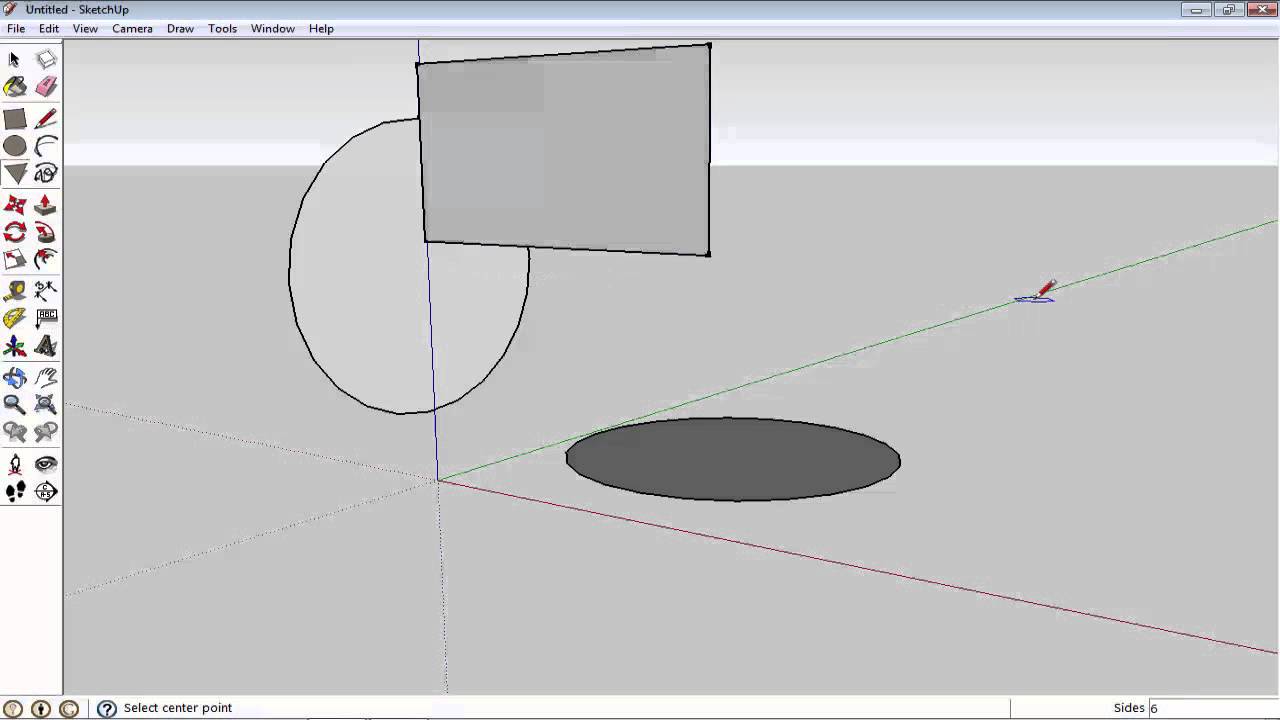Open the View menu
Image resolution: width=1280 pixels, height=720 pixels.
pyautogui.click(x=85, y=28)
